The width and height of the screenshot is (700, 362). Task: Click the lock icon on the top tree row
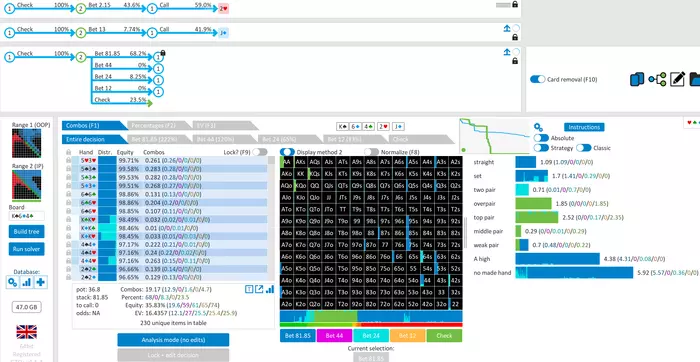coord(515,4)
